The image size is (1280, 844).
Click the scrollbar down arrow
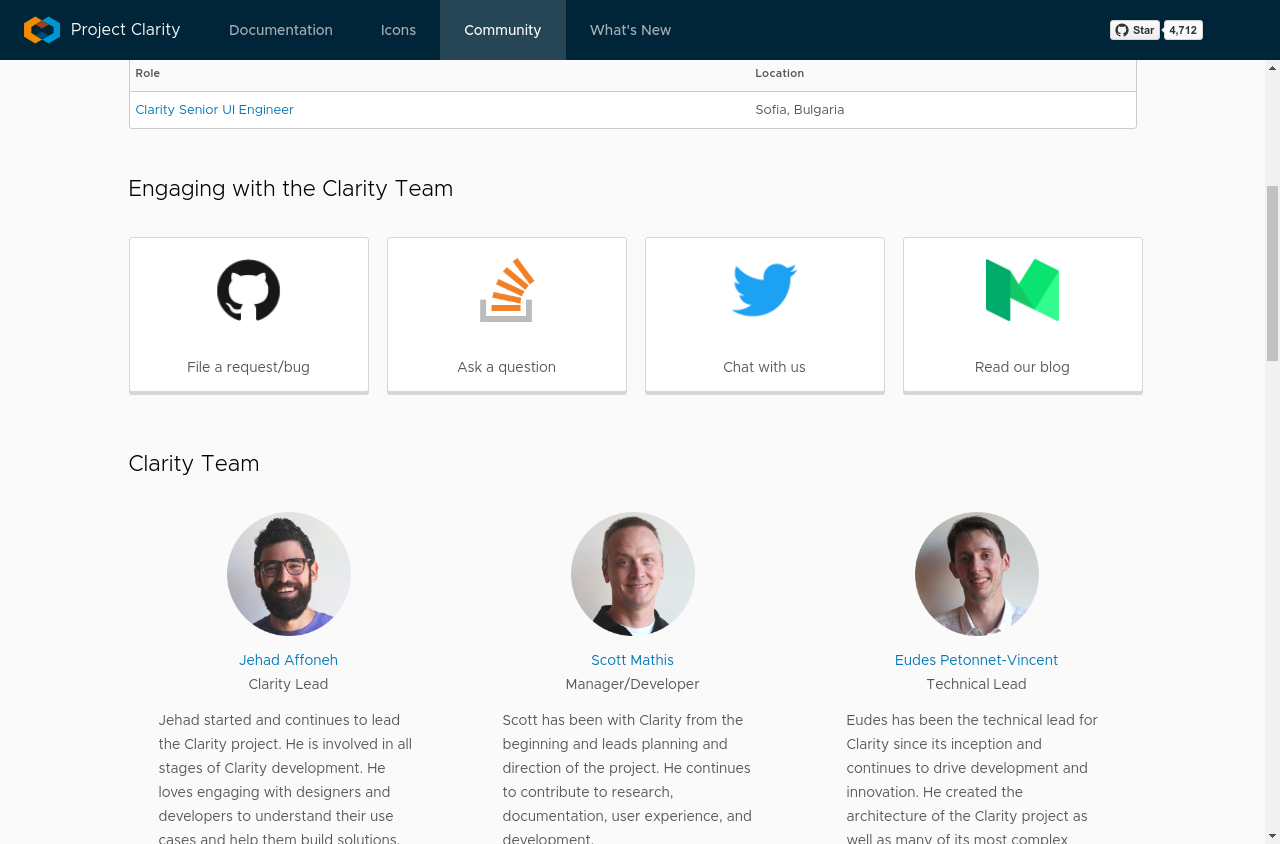point(1272,835)
